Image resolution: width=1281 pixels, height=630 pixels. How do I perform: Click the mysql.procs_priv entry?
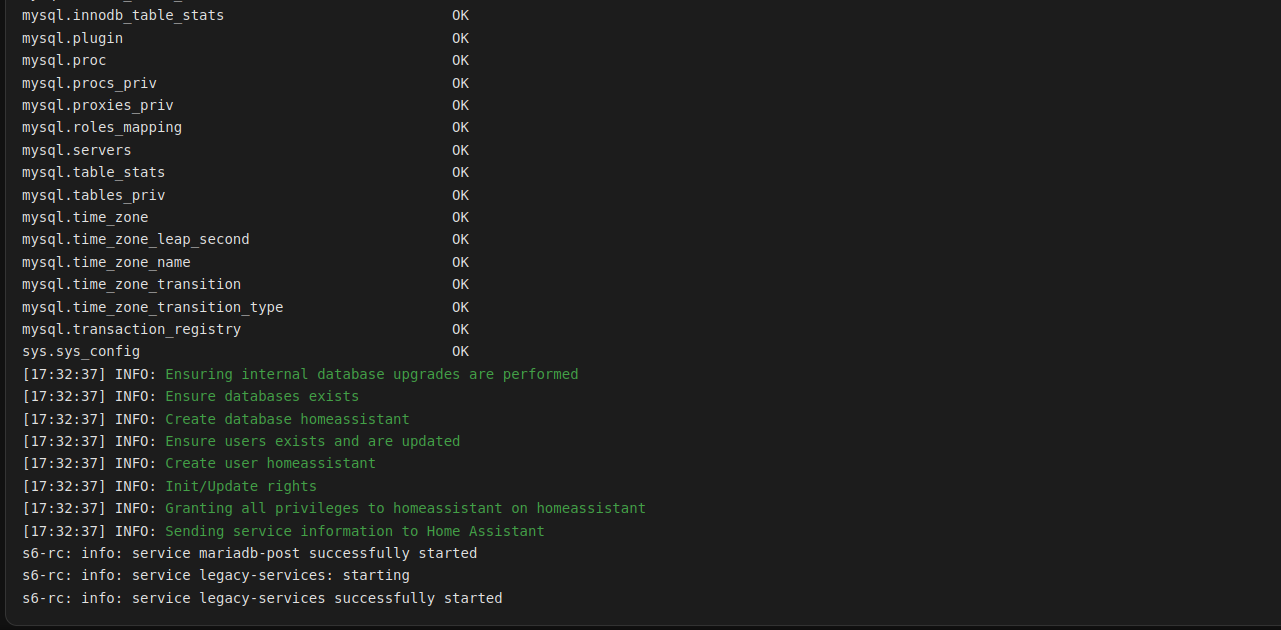(x=89, y=83)
